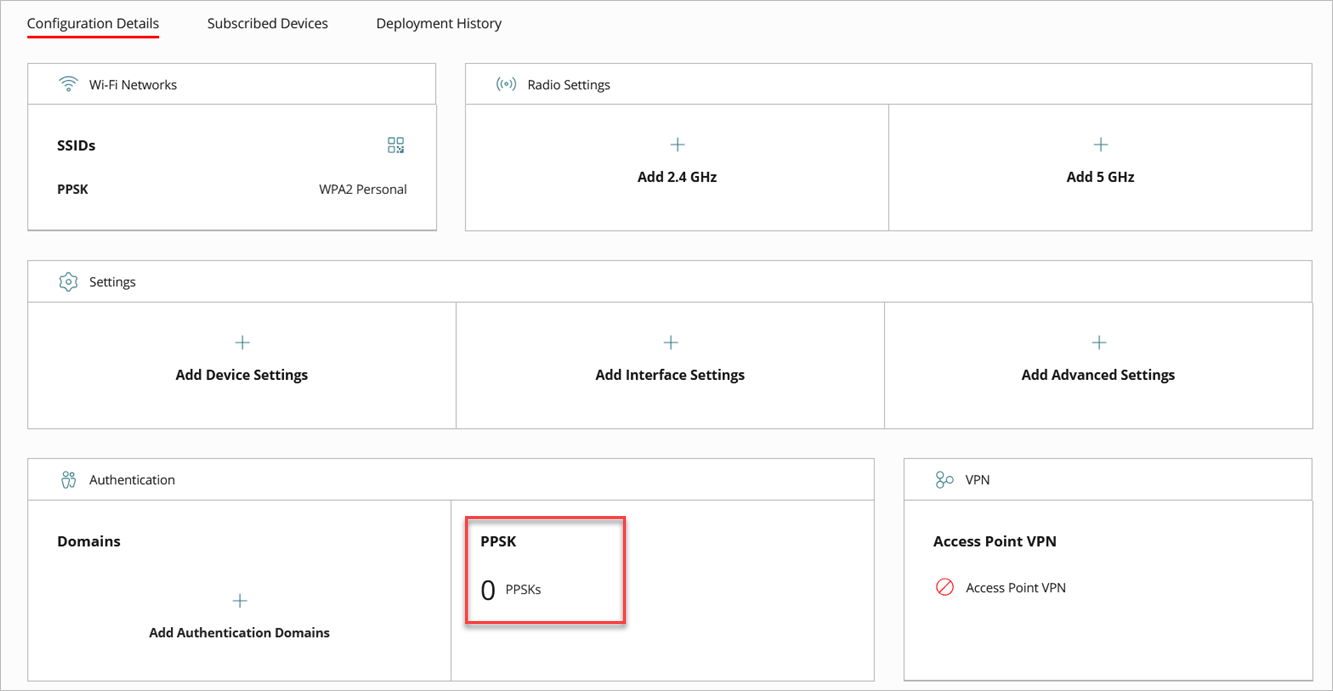Screen dimensions: 1333x691
Task: Click the Authentication people icon
Action: click(68, 480)
